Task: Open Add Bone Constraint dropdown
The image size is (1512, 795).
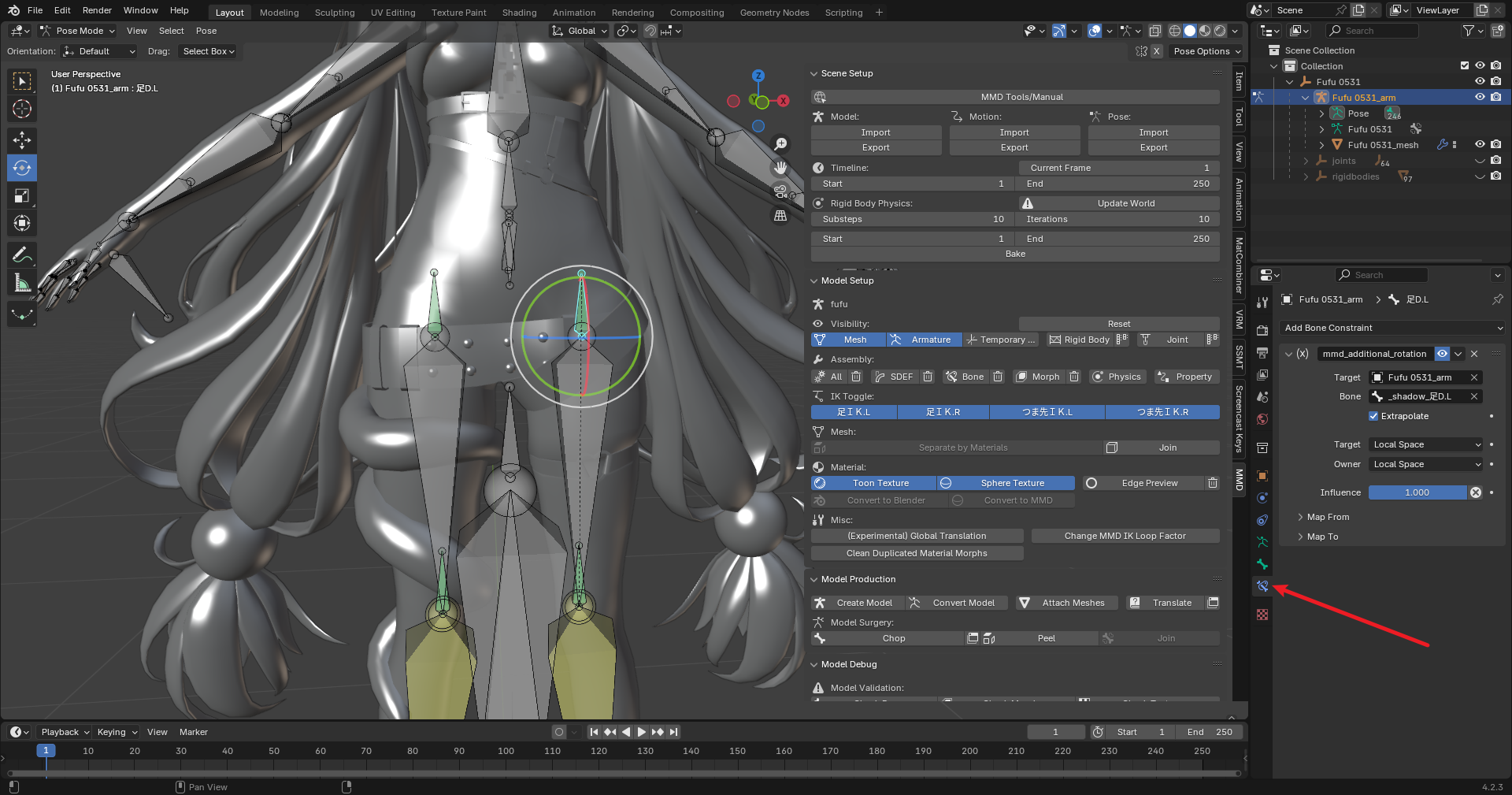Action: point(1393,328)
